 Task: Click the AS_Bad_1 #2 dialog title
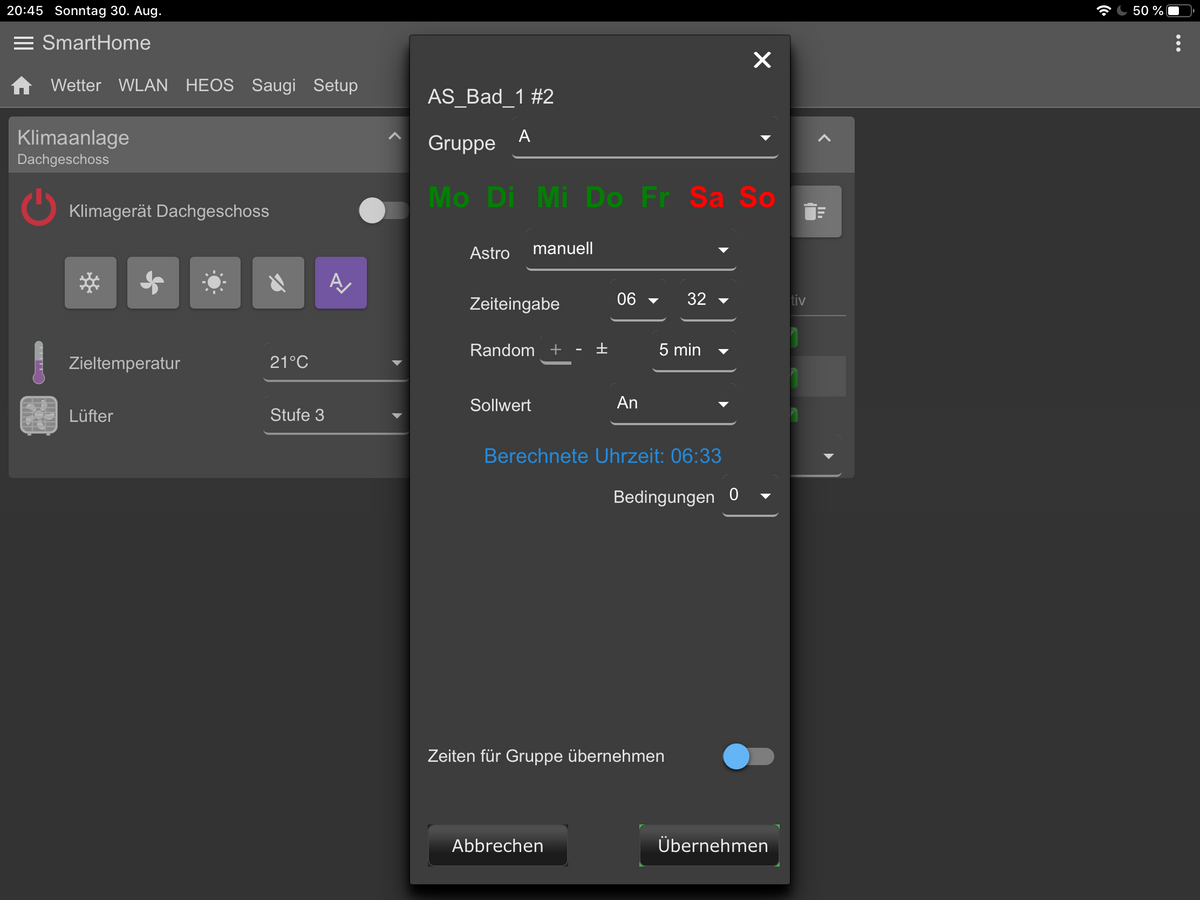tap(491, 97)
